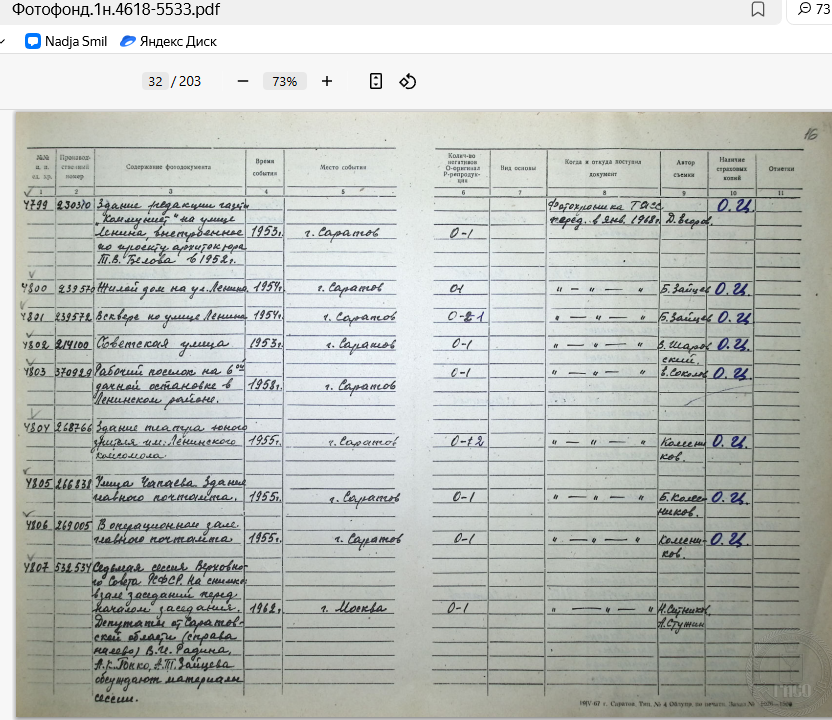Click the 'Автор съемки' column header
832x720 pixels.
684,166
